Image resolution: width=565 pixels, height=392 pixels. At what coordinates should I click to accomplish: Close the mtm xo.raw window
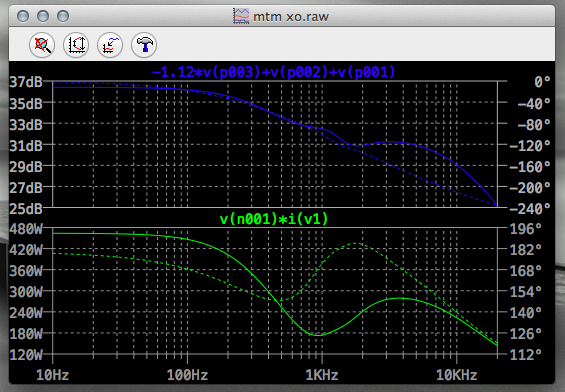tap(23, 16)
